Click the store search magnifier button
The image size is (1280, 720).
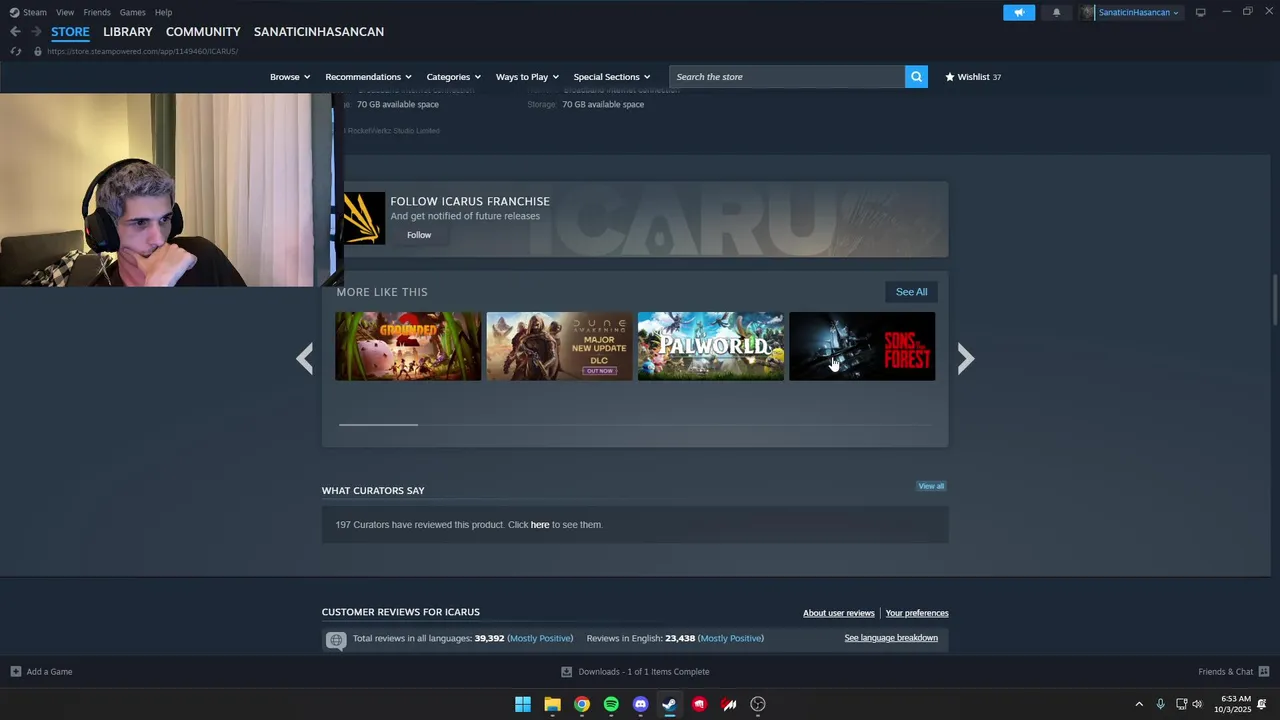916,77
